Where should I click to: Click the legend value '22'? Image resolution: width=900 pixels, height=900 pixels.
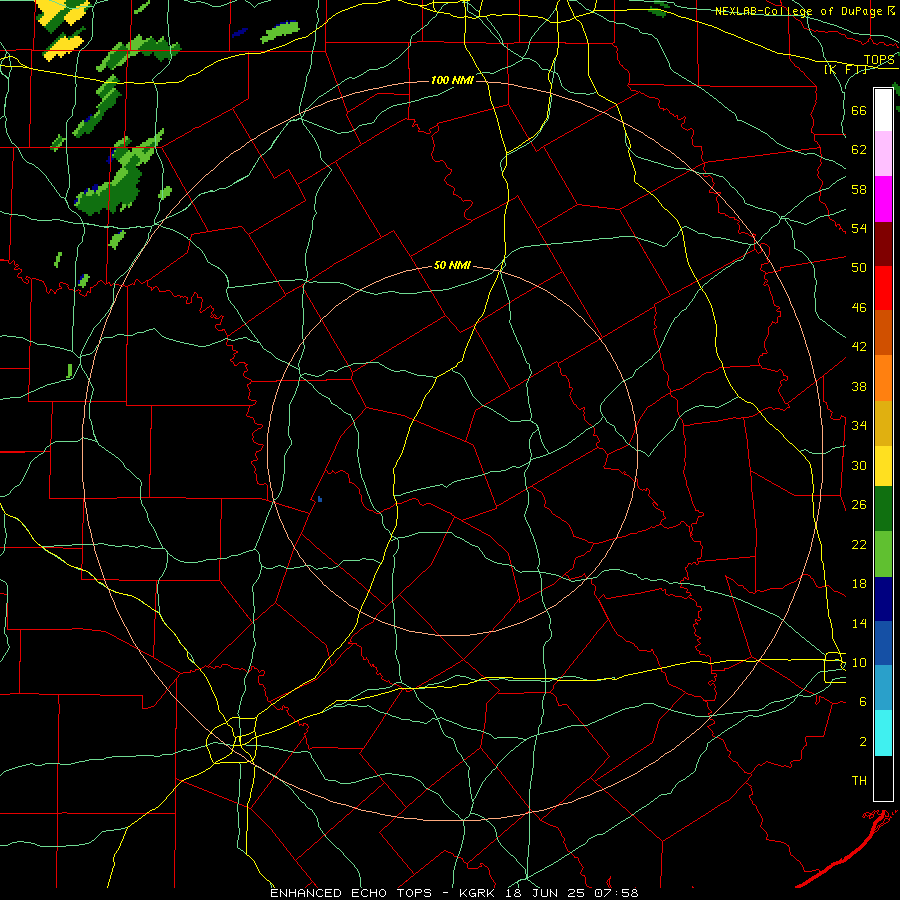coord(859,544)
